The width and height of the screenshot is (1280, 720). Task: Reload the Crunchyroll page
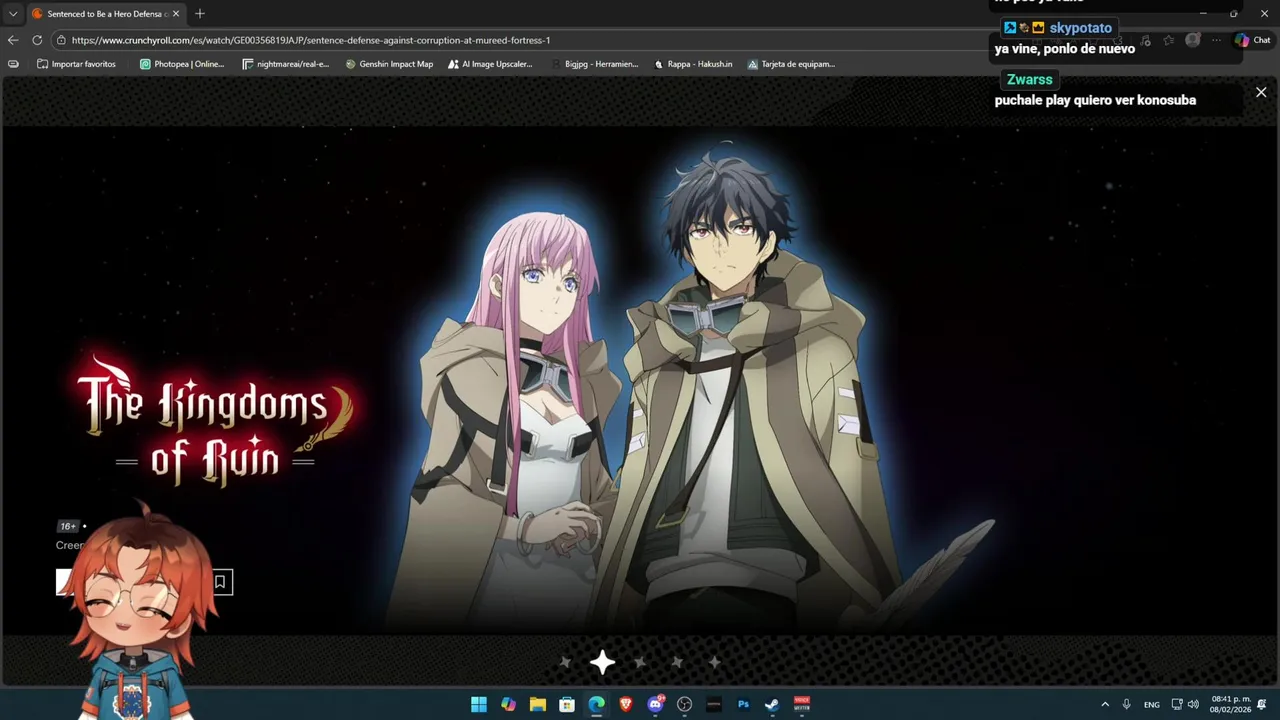(37, 40)
